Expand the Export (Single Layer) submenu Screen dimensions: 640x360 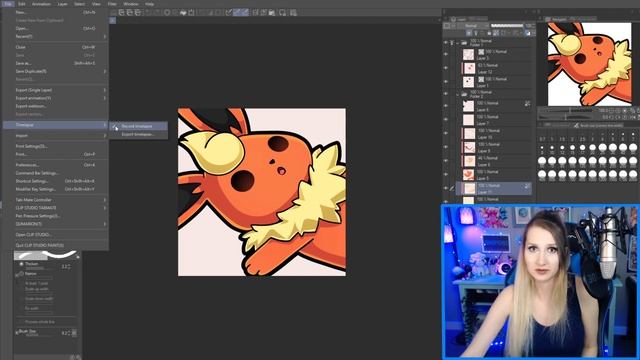pos(56,90)
